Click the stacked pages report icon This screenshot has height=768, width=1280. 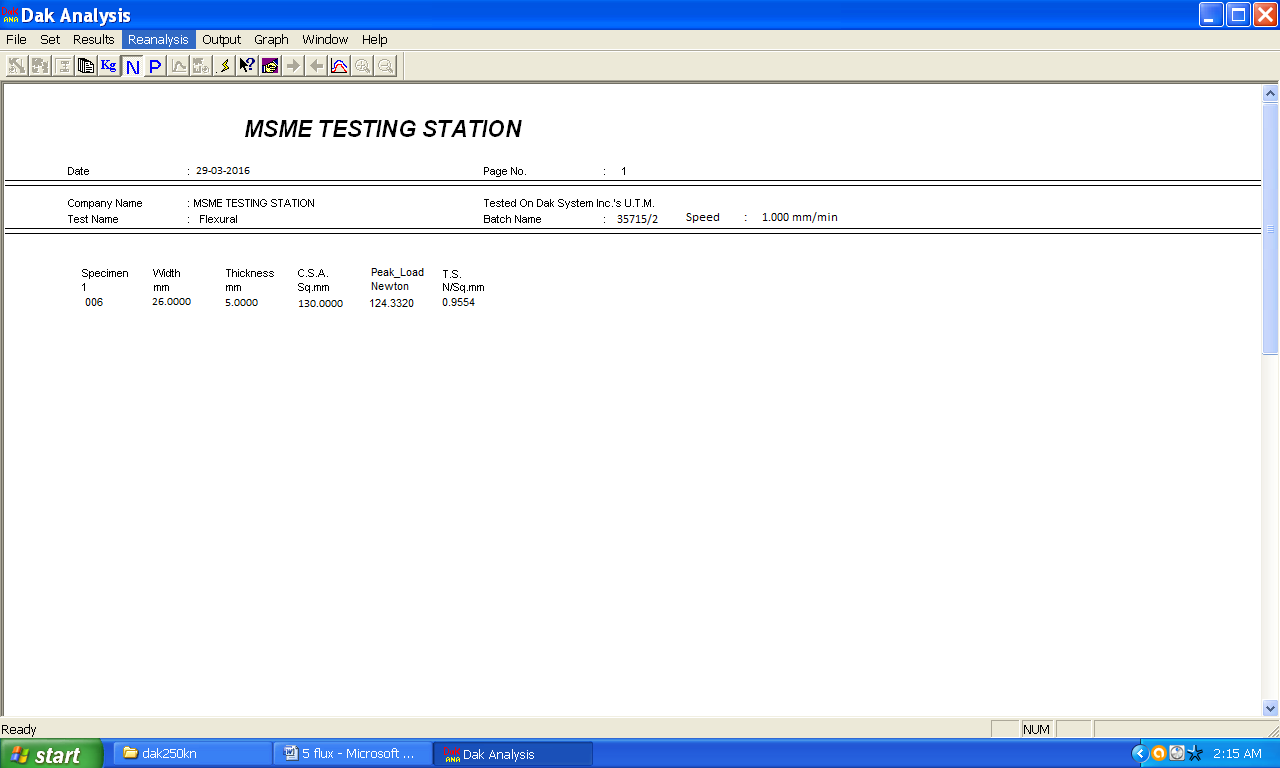(86, 66)
